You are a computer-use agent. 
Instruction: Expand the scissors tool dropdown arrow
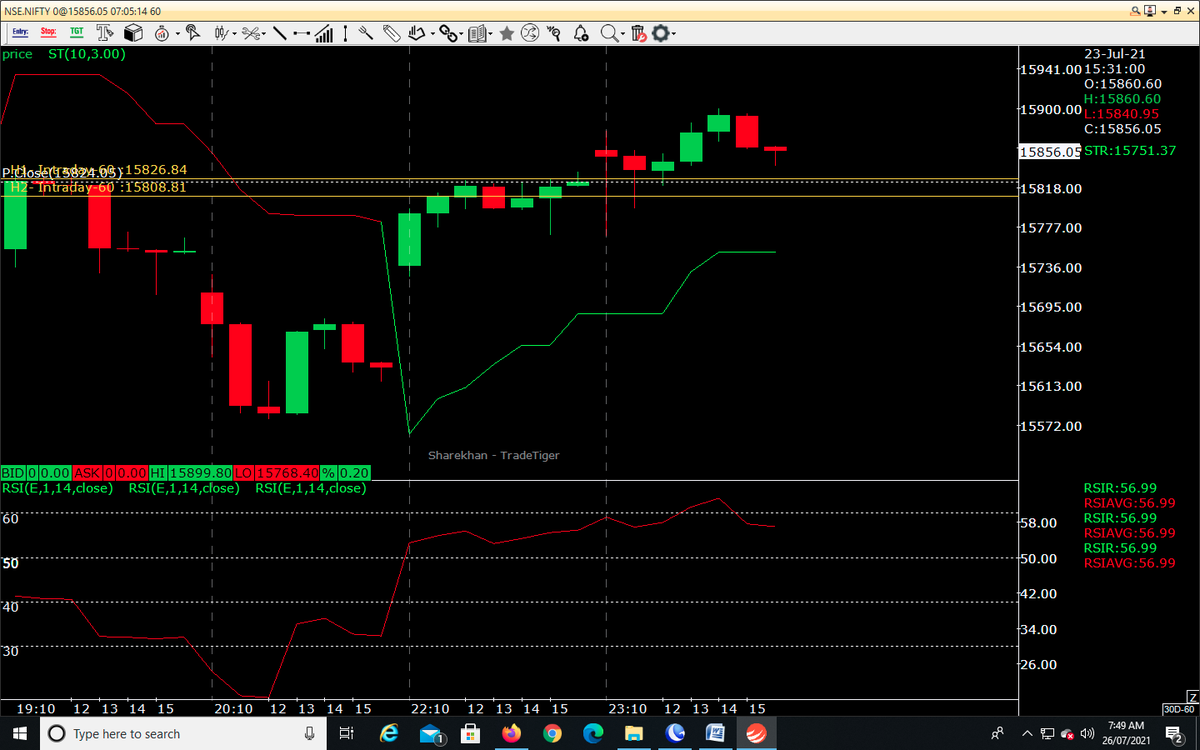[x=265, y=33]
